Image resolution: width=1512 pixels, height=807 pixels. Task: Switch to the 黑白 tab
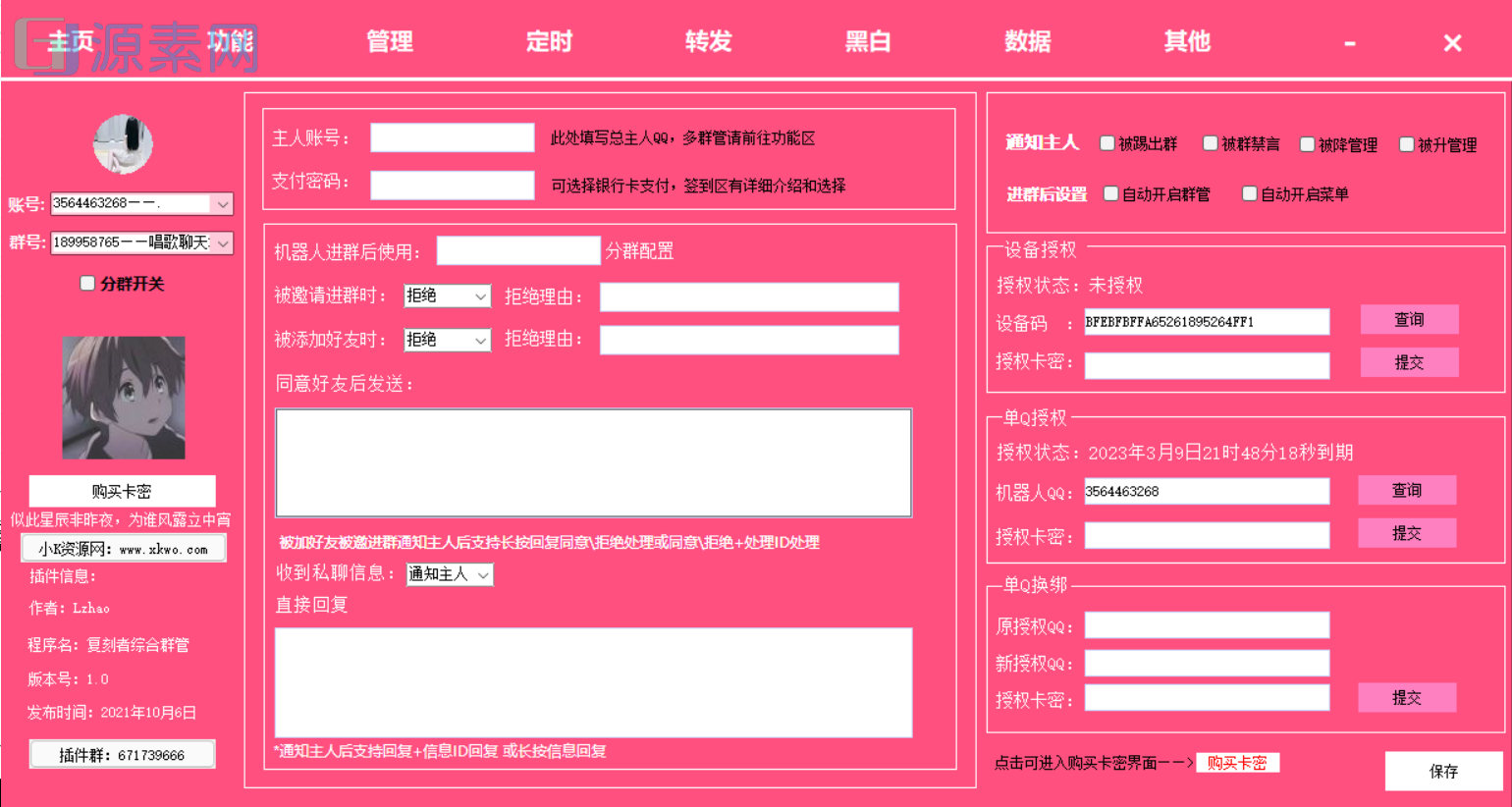tap(868, 42)
